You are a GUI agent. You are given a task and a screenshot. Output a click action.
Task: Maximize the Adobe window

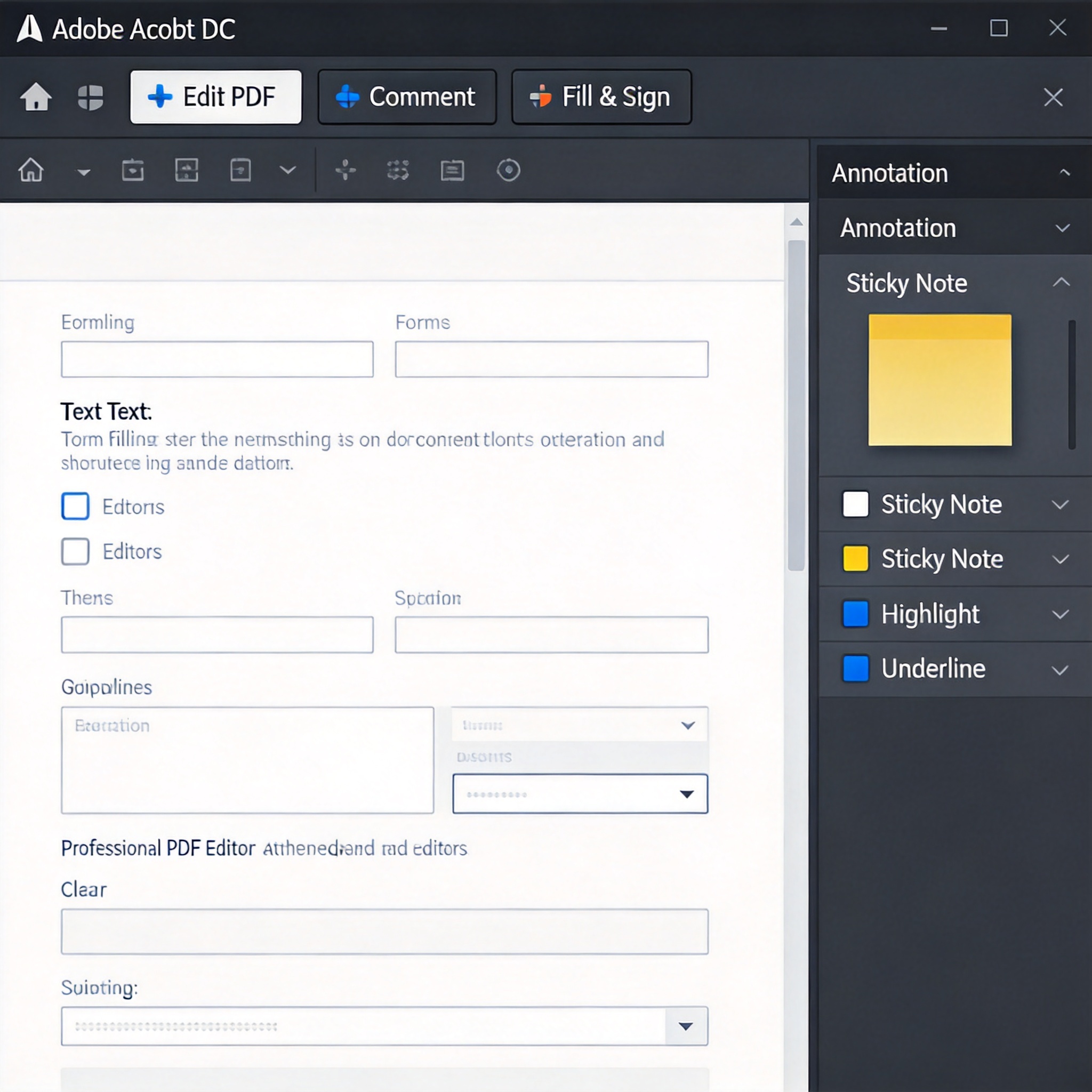click(x=999, y=28)
